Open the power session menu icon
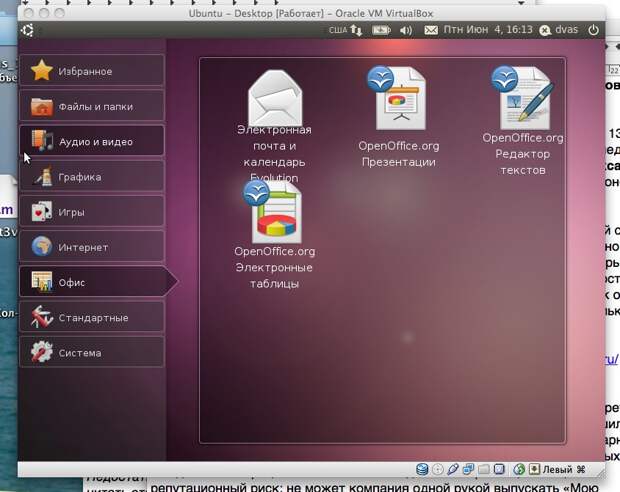Image resolution: width=620 pixels, height=492 pixels. pos(593,30)
